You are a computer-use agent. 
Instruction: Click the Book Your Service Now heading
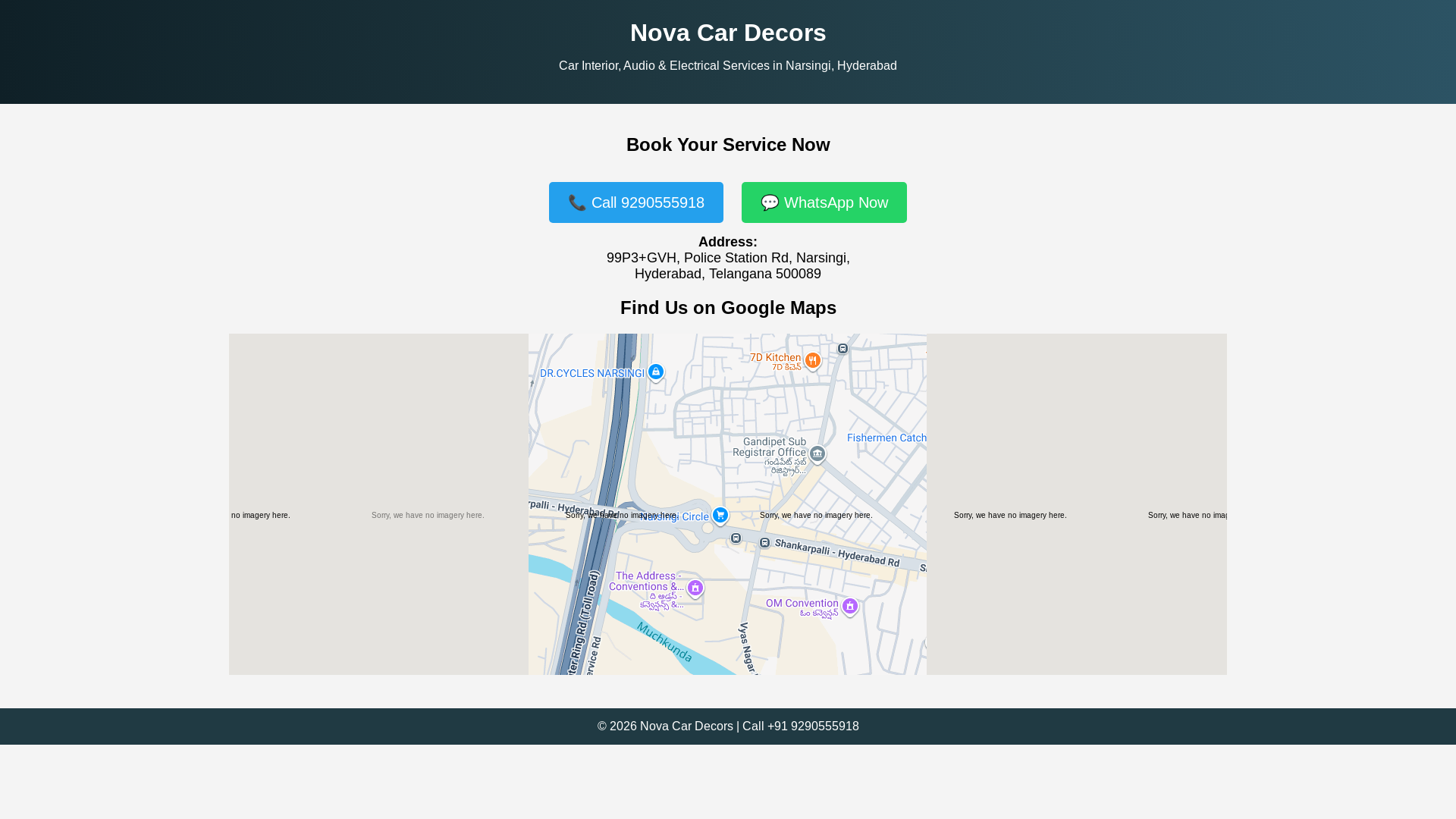click(728, 145)
